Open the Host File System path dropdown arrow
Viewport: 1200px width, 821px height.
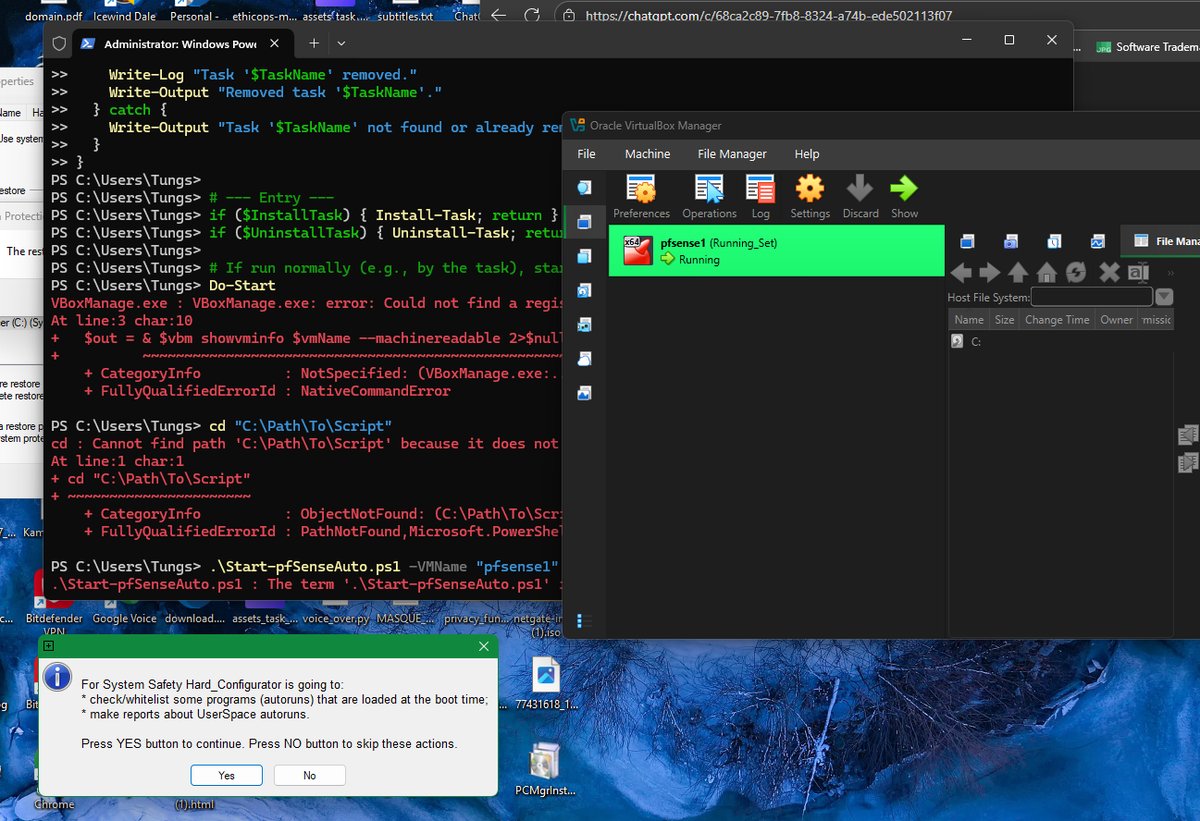pos(1164,297)
